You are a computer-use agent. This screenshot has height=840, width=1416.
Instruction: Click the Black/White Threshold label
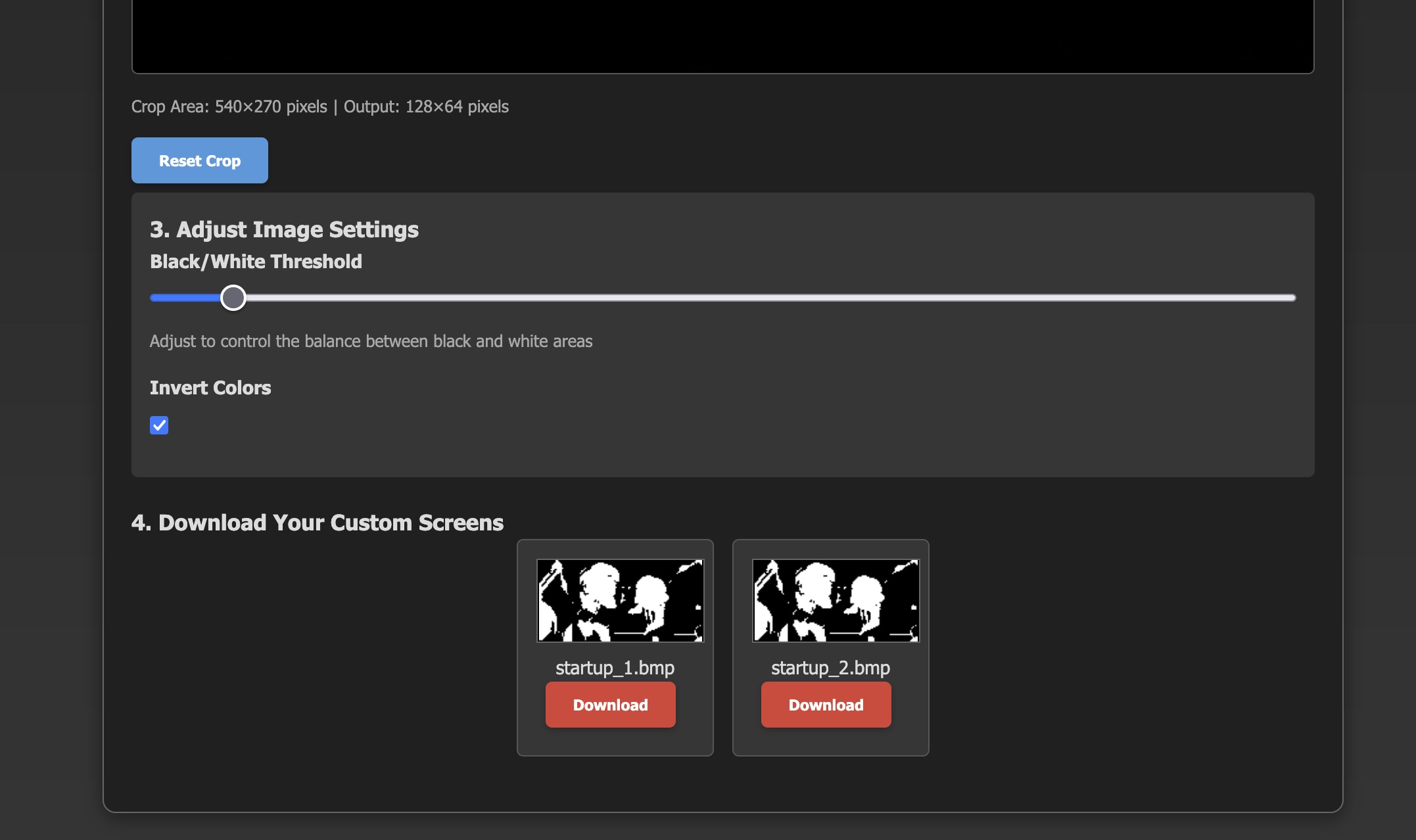pyautogui.click(x=256, y=262)
